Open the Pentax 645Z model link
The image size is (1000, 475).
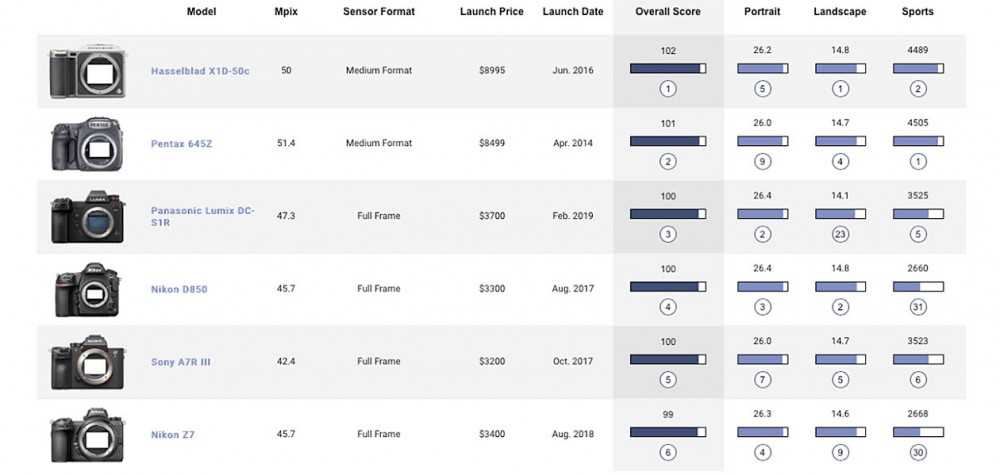point(181,143)
